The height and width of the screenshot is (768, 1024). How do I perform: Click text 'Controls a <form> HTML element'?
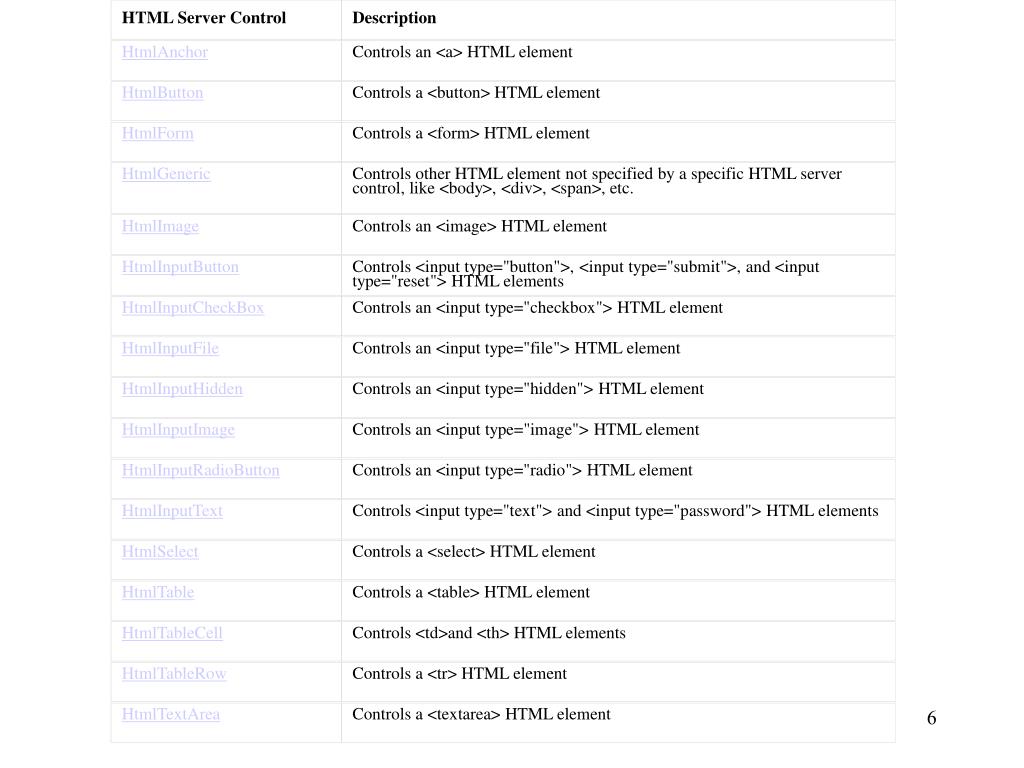tap(470, 133)
